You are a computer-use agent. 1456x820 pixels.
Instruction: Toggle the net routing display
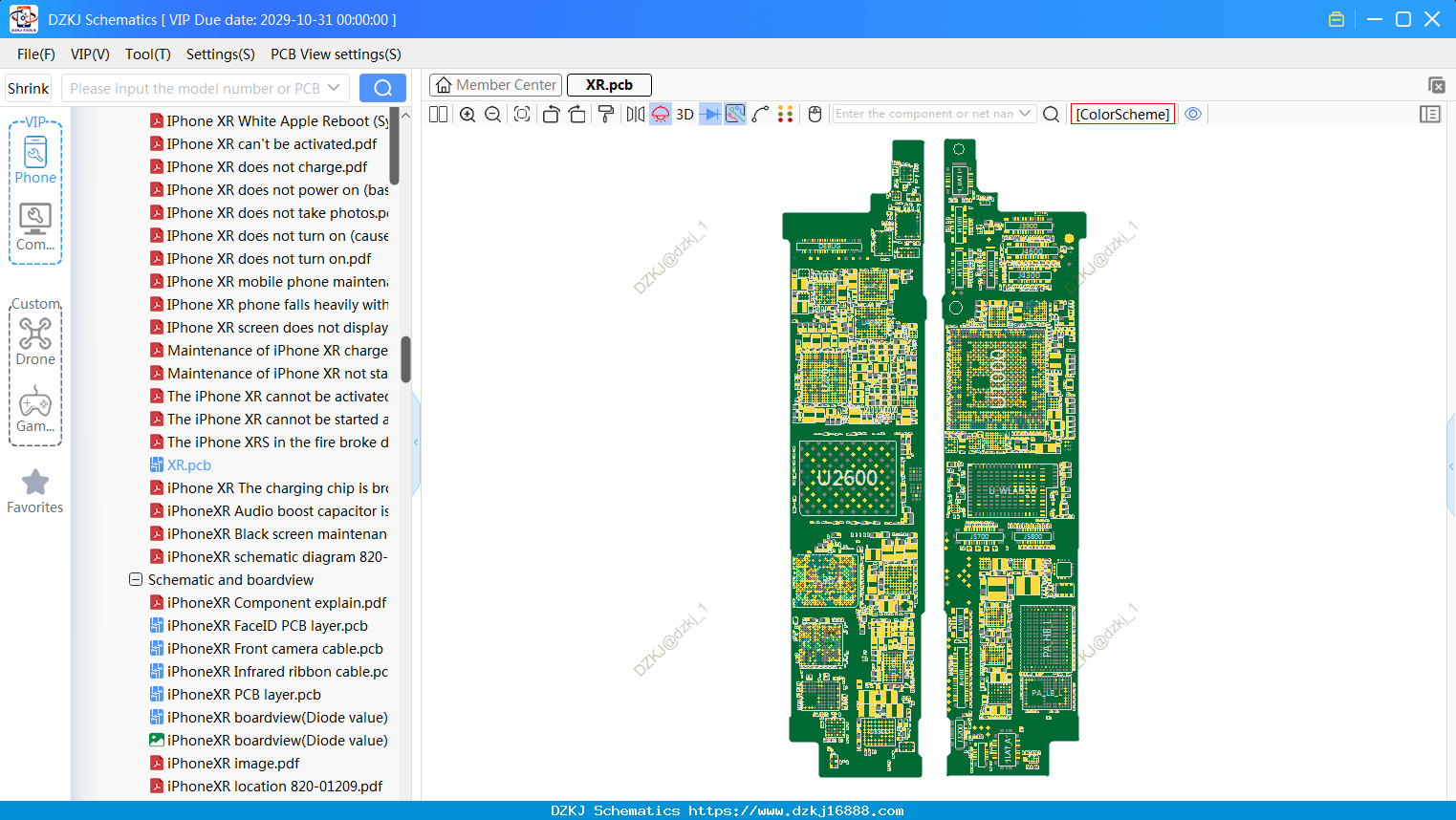point(735,115)
